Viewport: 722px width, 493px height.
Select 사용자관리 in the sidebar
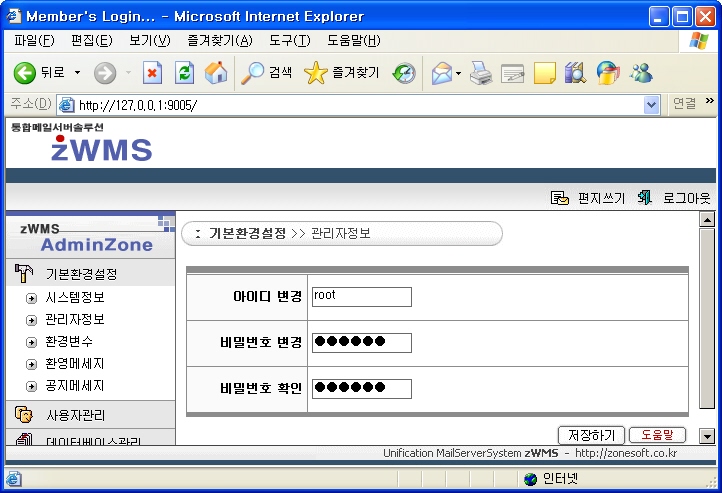point(76,415)
